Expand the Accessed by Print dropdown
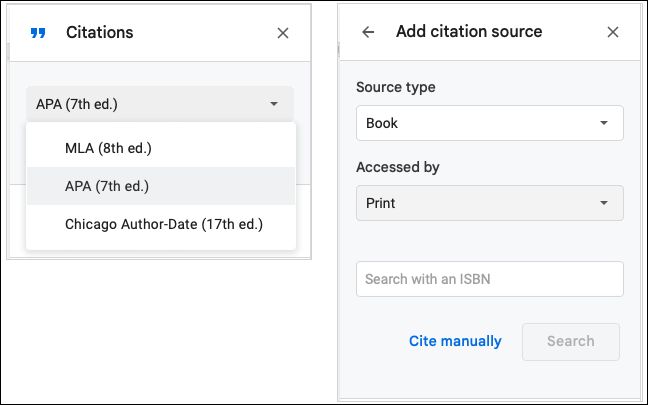Viewport: 648px width, 405px height. coord(490,203)
